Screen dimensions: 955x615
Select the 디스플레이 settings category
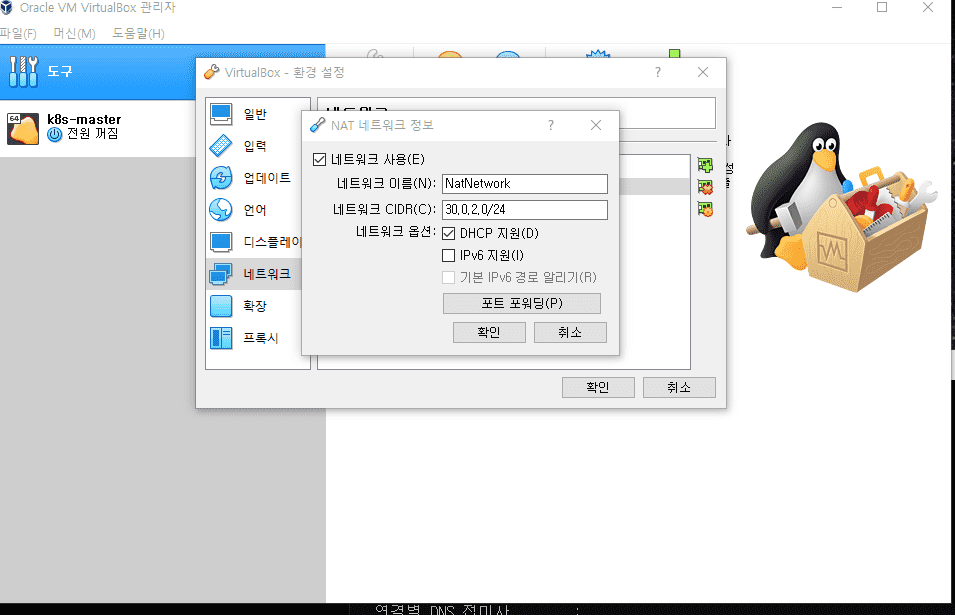pyautogui.click(x=256, y=242)
